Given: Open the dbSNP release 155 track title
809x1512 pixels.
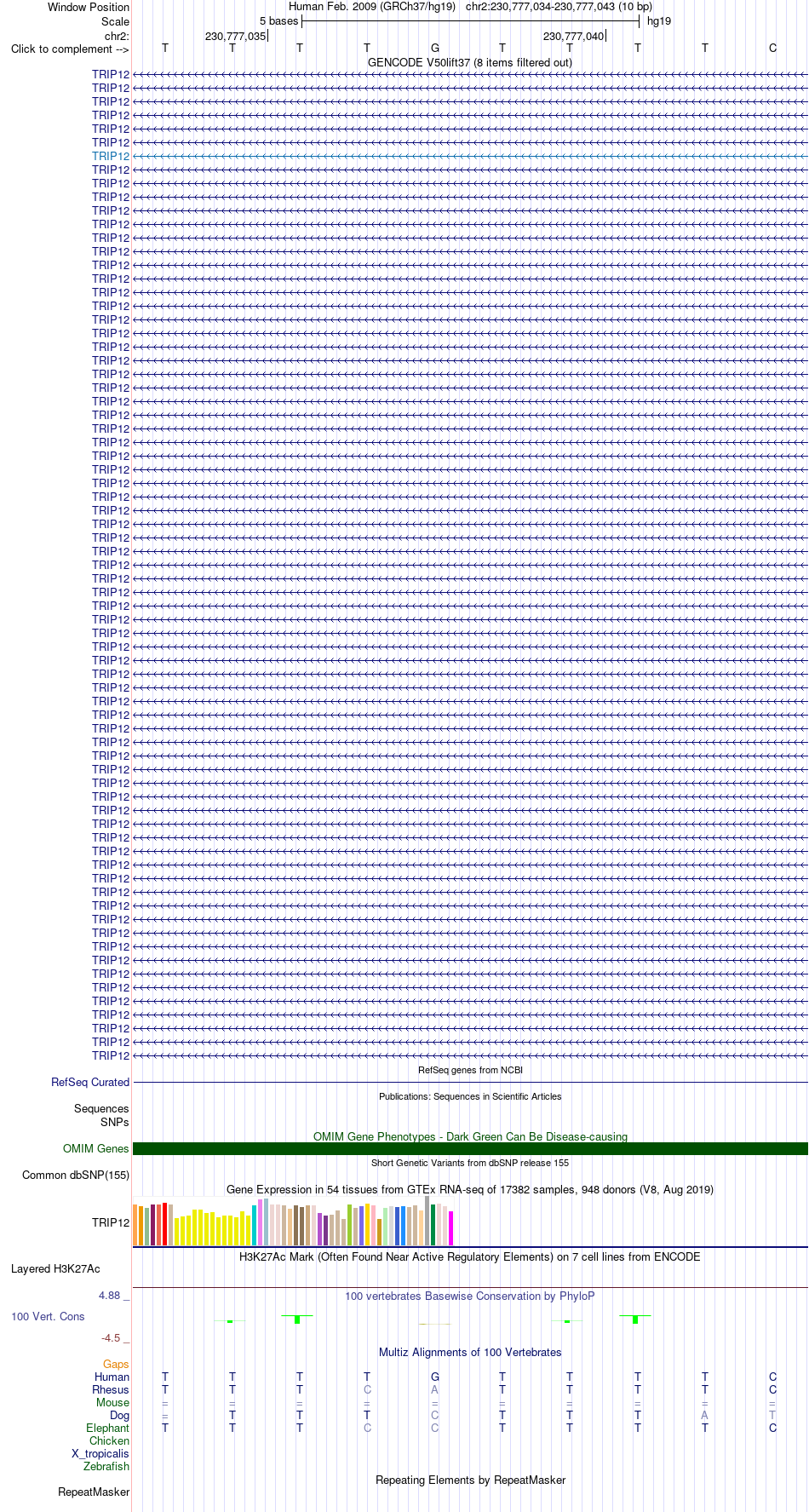Looking at the screenshot, I should pyautogui.click(x=470, y=1163).
